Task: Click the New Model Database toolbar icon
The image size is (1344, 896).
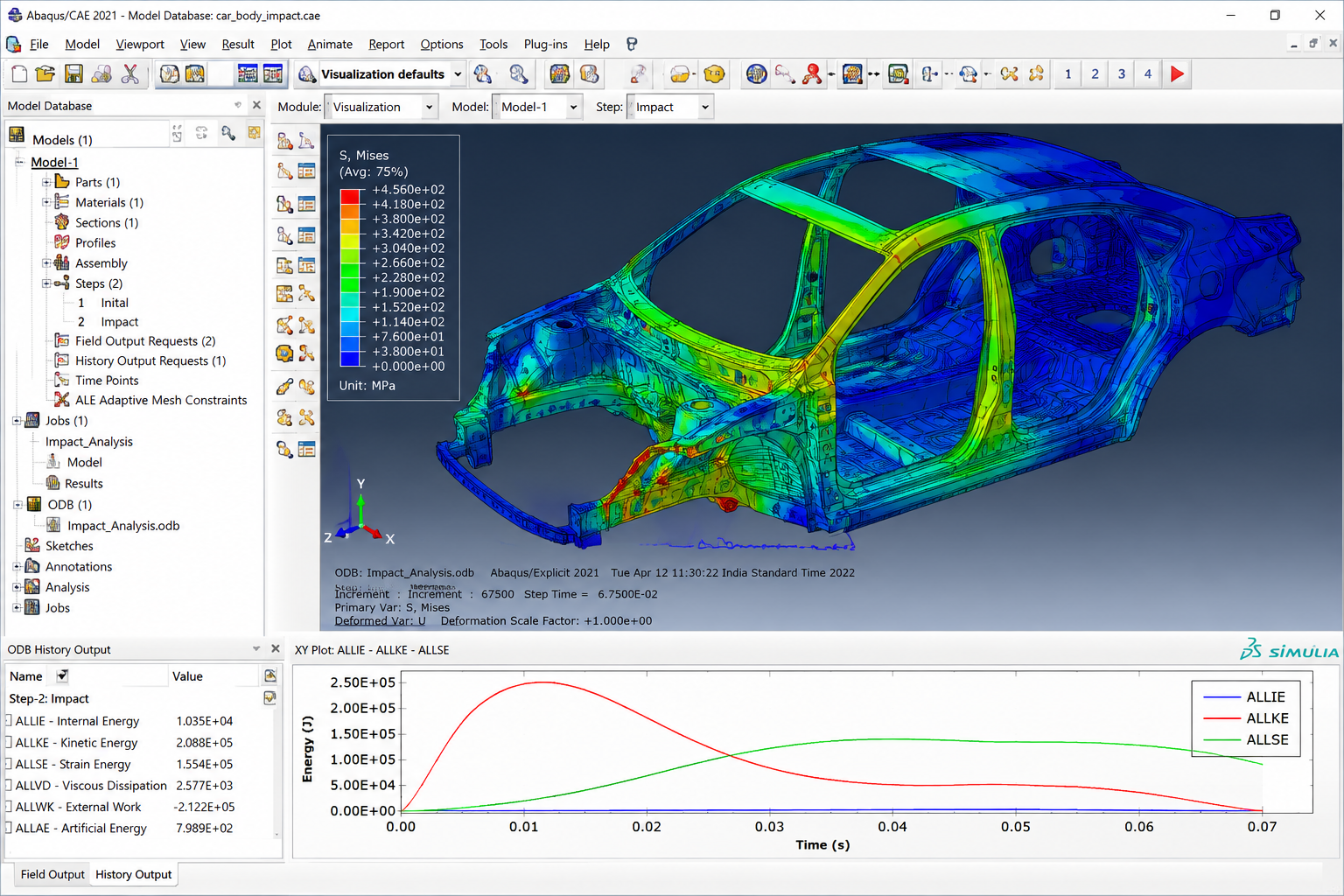Action: coord(19,74)
